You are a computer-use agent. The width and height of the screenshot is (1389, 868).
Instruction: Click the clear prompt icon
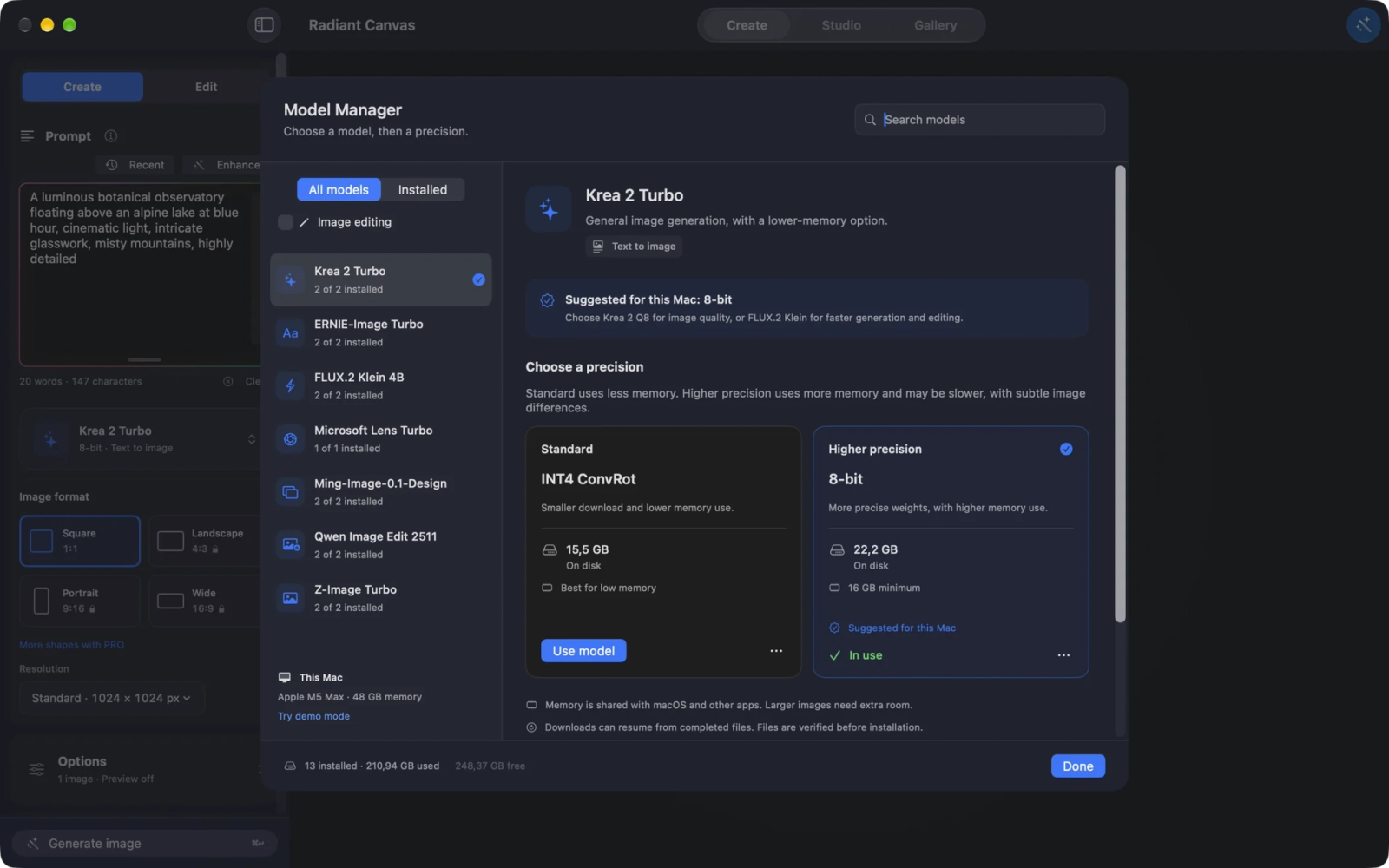tap(228, 382)
